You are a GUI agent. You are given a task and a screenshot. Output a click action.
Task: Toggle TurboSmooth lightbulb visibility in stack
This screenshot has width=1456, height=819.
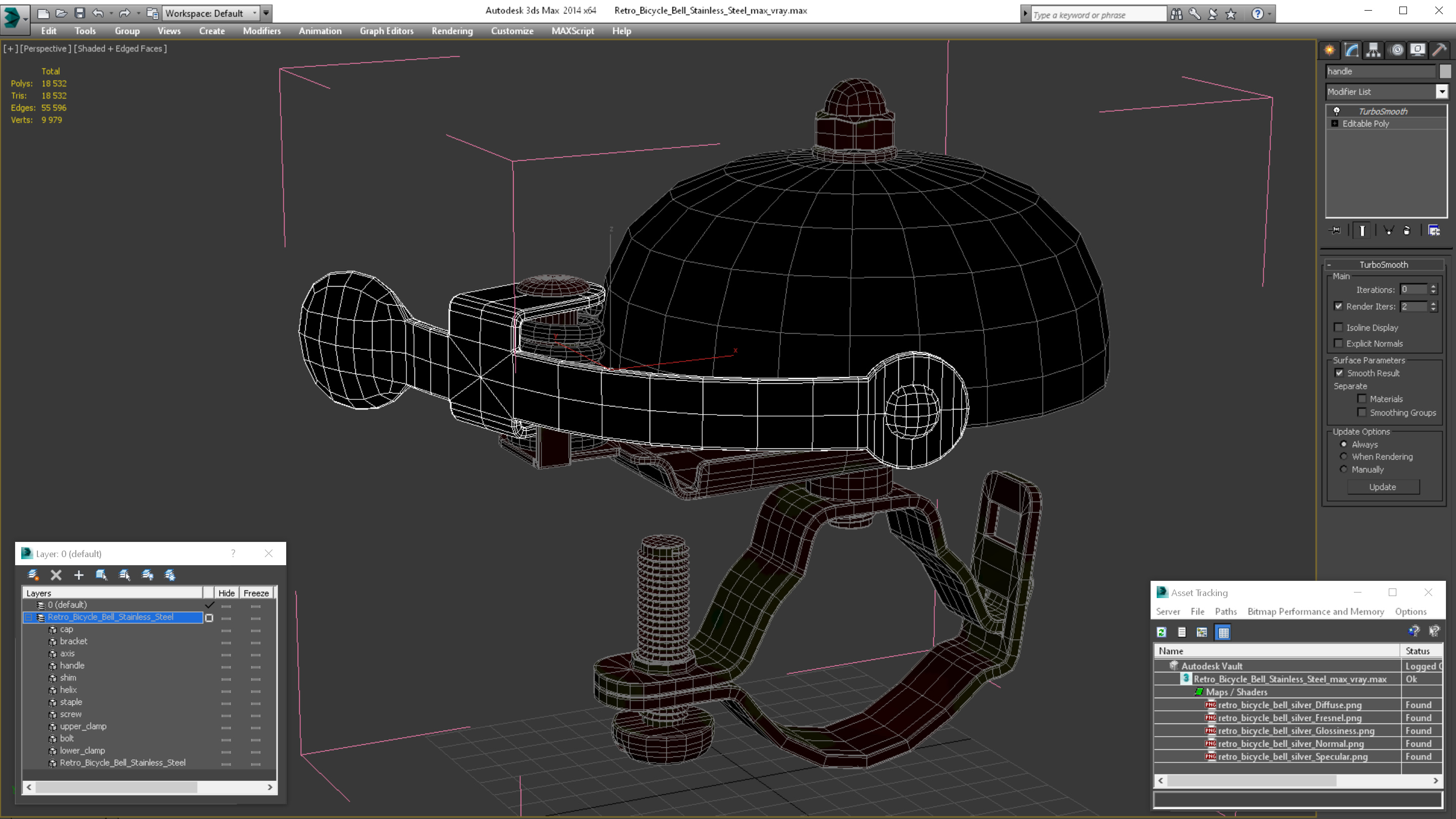[x=1337, y=111]
